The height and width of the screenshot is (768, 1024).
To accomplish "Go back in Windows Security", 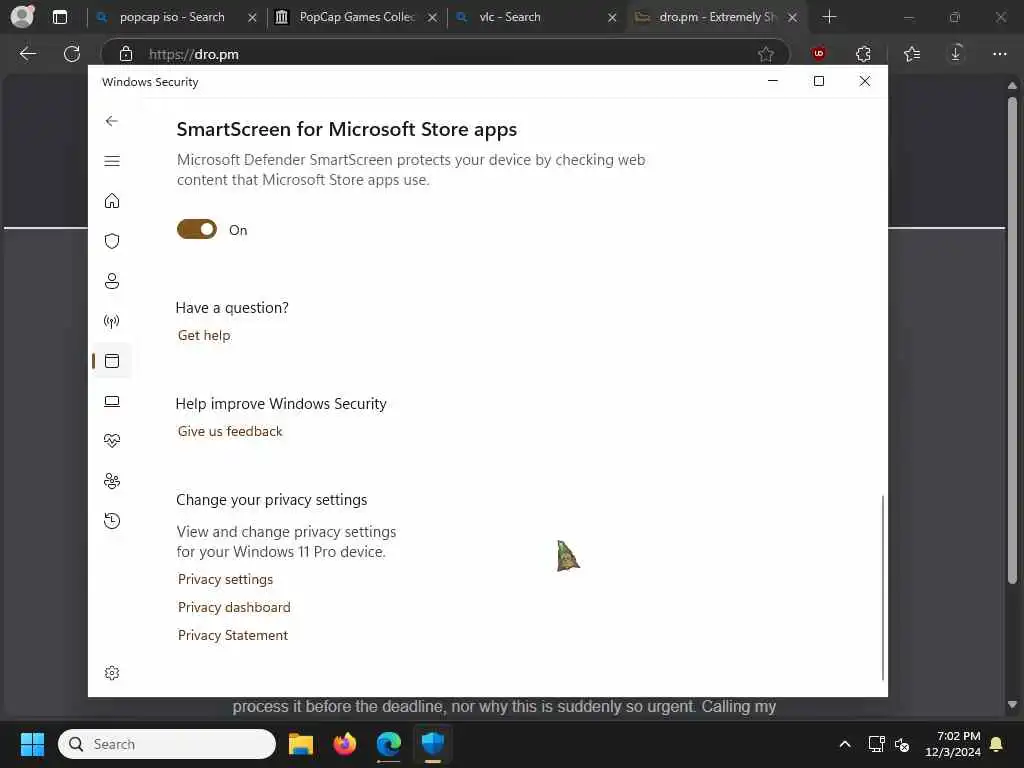I will 112,121.
